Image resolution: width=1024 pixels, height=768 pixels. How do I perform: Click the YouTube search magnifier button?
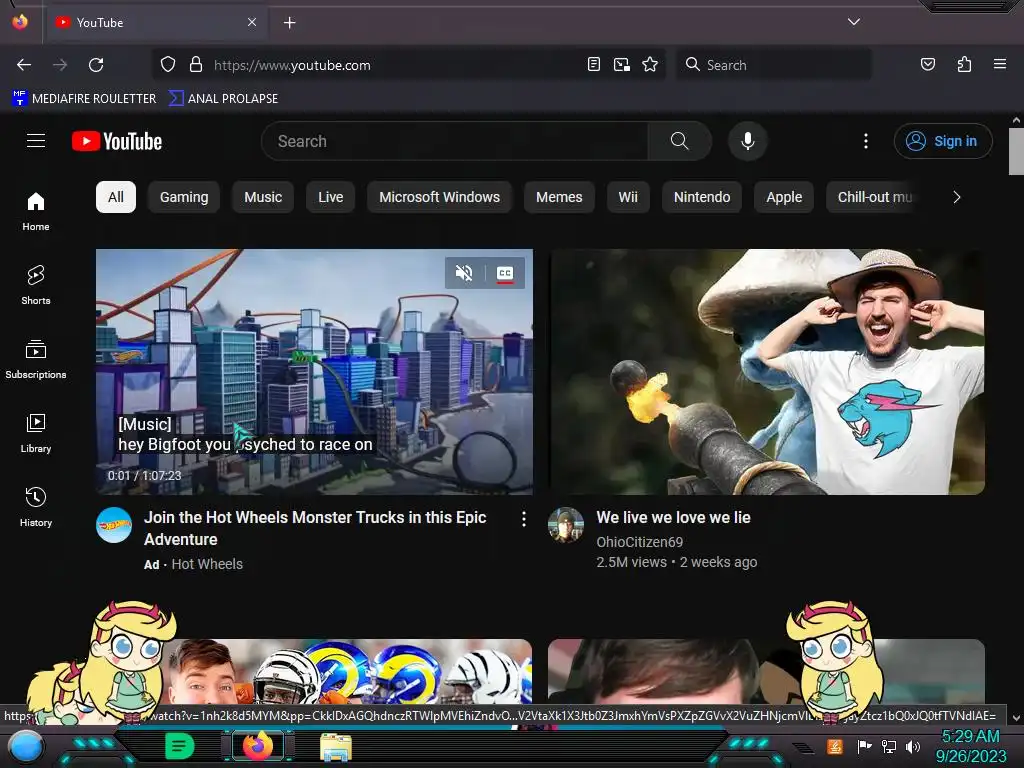pos(679,141)
